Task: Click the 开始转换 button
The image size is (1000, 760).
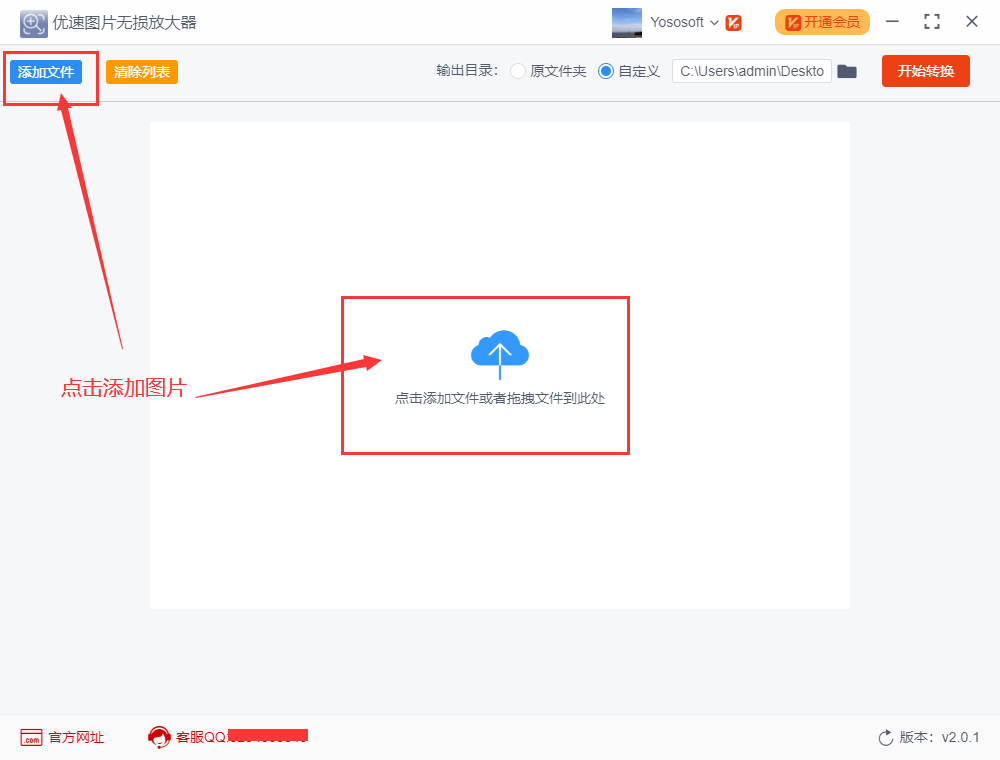Action: coord(925,71)
